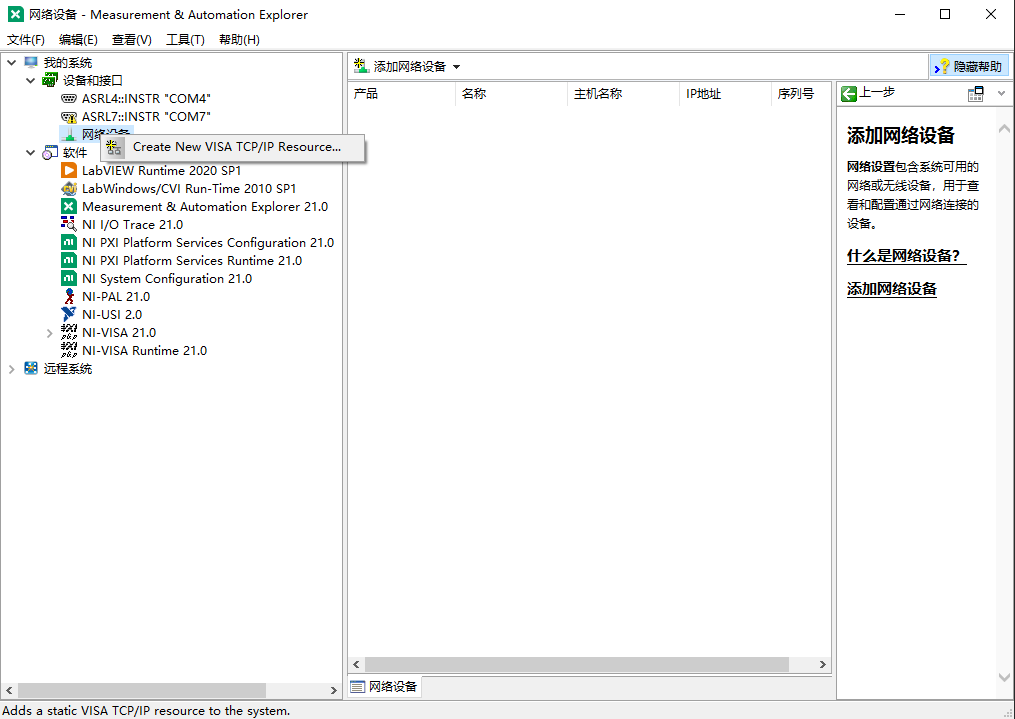The image size is (1015, 719).
Task: Click the ASRL7 COM7 serial port warning icon
Action: point(69,116)
